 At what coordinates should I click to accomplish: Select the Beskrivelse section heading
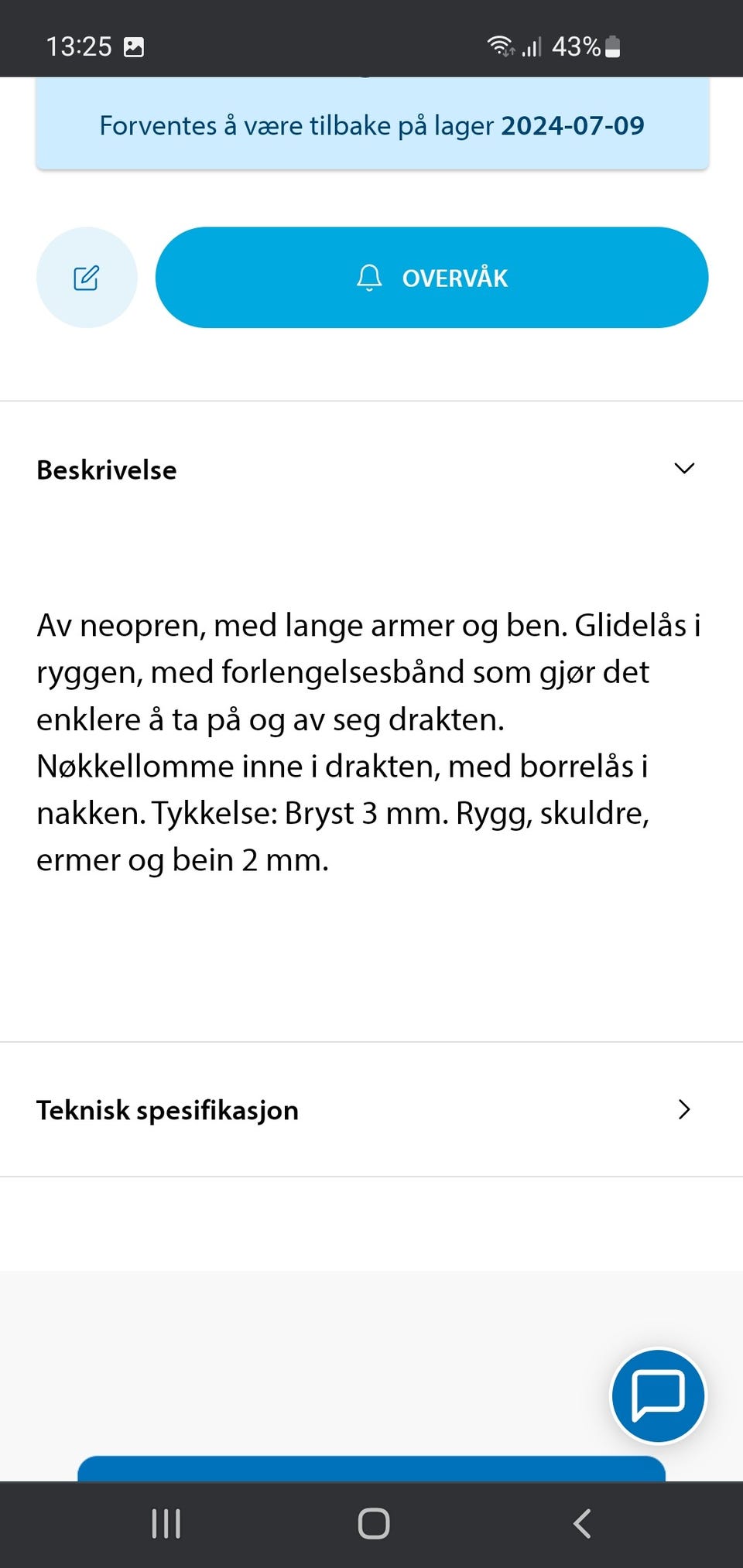pyautogui.click(x=107, y=469)
